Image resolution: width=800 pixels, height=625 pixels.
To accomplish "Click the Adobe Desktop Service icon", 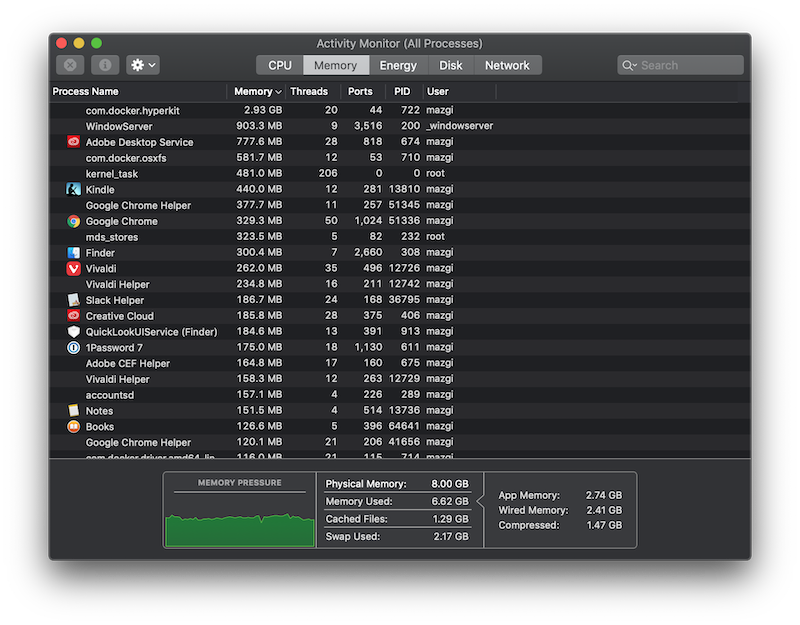I will [73, 142].
